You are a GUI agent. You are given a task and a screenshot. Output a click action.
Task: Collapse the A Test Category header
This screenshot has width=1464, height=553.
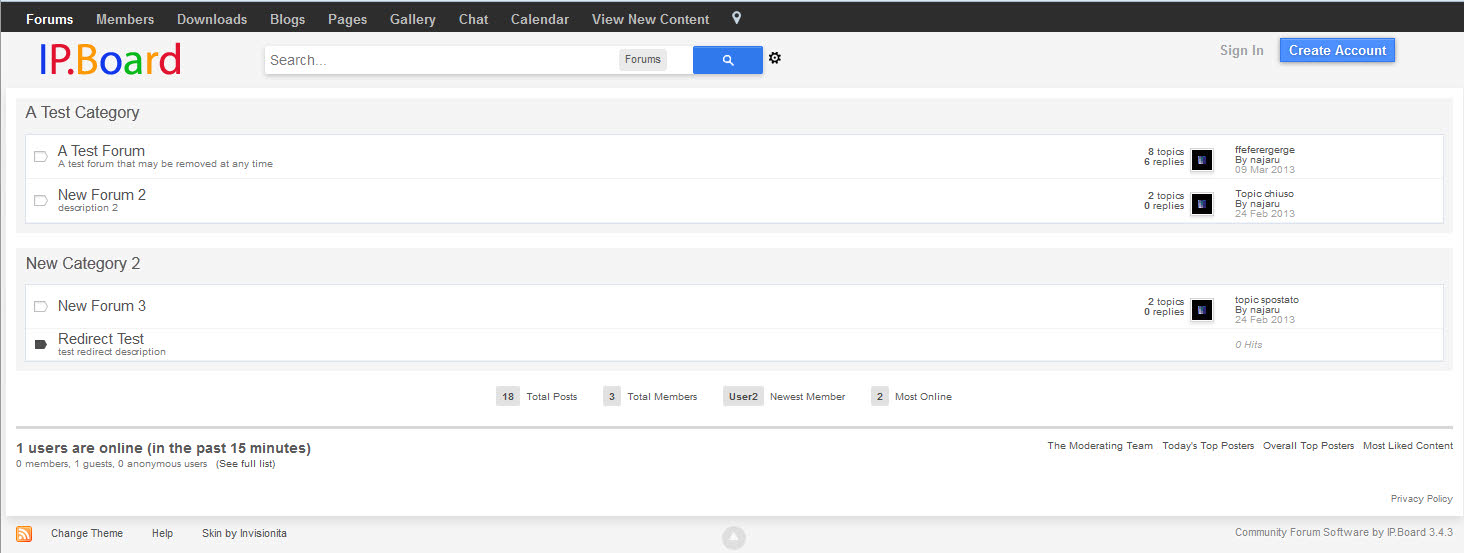[x=83, y=113]
